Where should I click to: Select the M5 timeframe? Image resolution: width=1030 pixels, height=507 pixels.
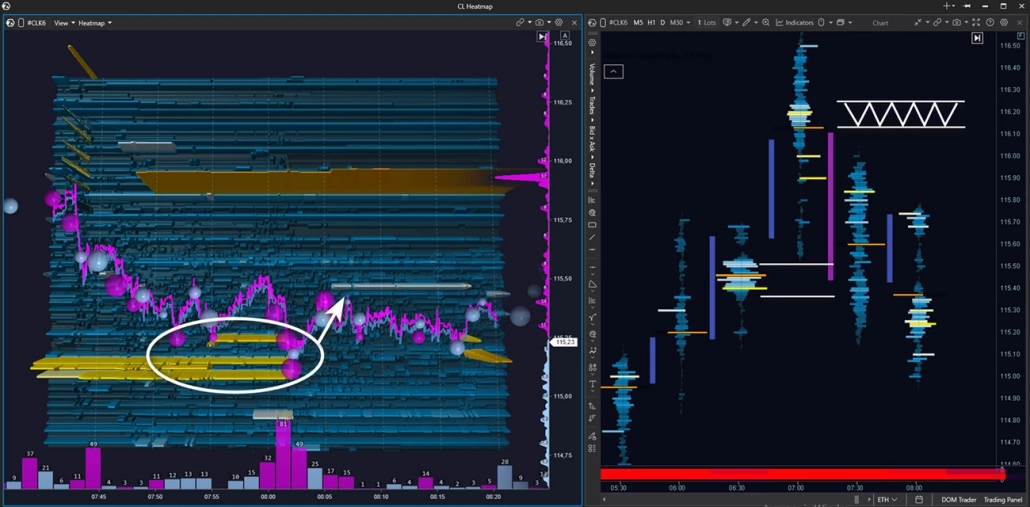(638, 22)
